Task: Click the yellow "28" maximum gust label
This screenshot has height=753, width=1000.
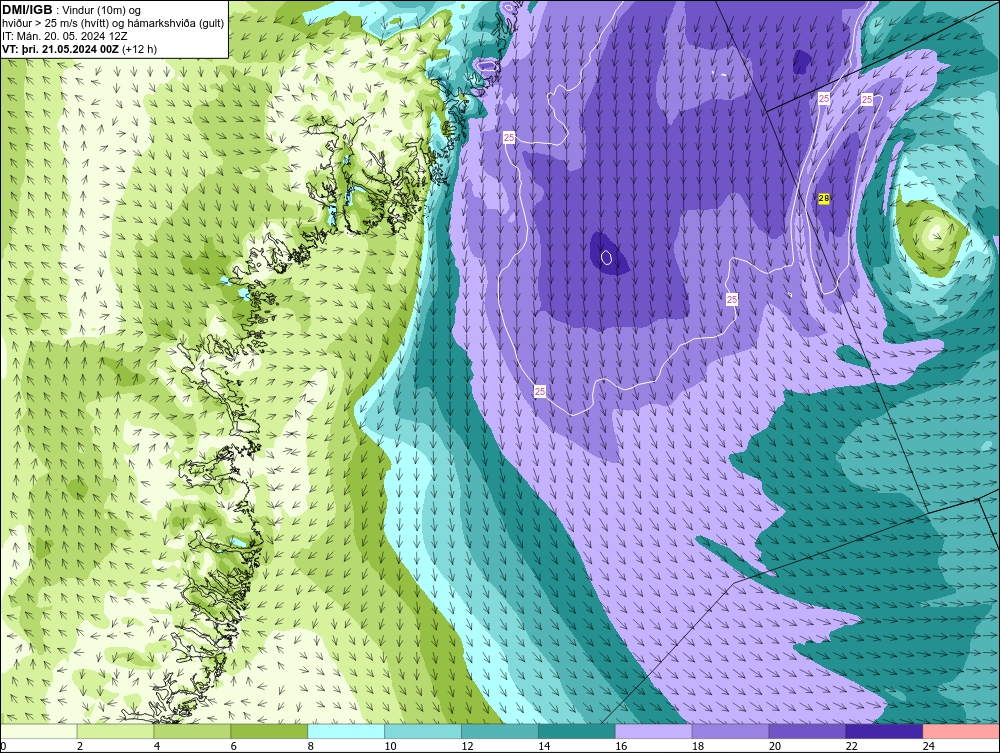Action: click(823, 198)
